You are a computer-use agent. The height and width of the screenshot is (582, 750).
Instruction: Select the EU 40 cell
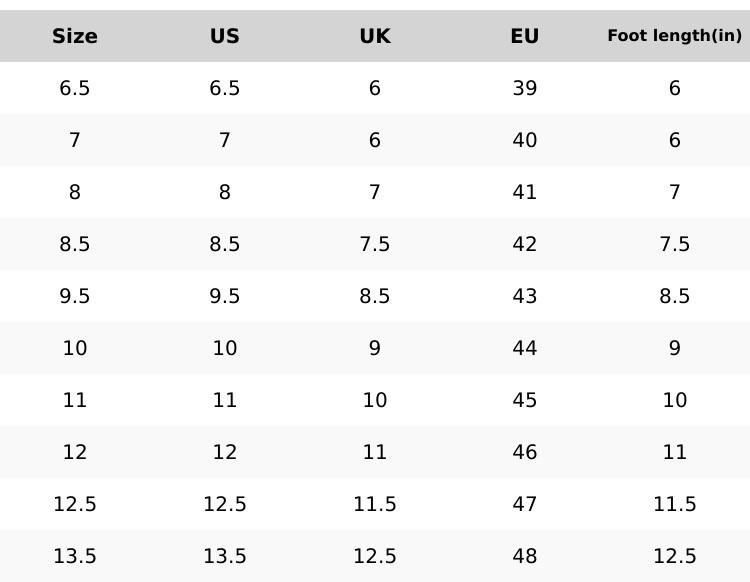[x=525, y=140]
